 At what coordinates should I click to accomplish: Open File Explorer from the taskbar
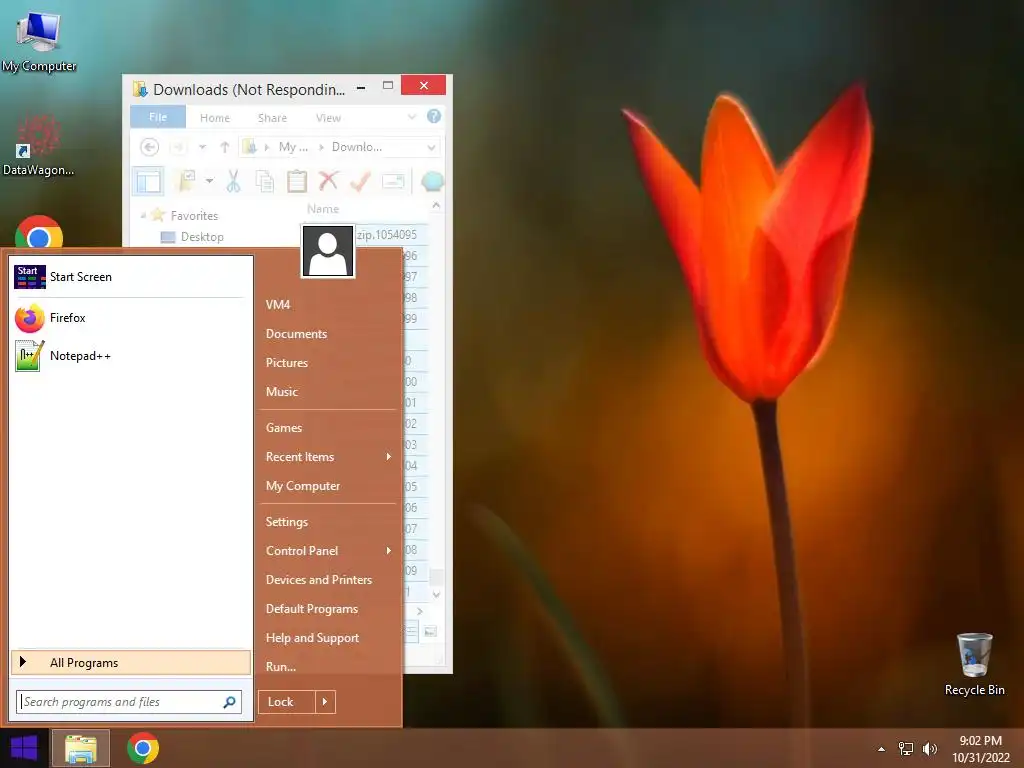pyautogui.click(x=80, y=748)
